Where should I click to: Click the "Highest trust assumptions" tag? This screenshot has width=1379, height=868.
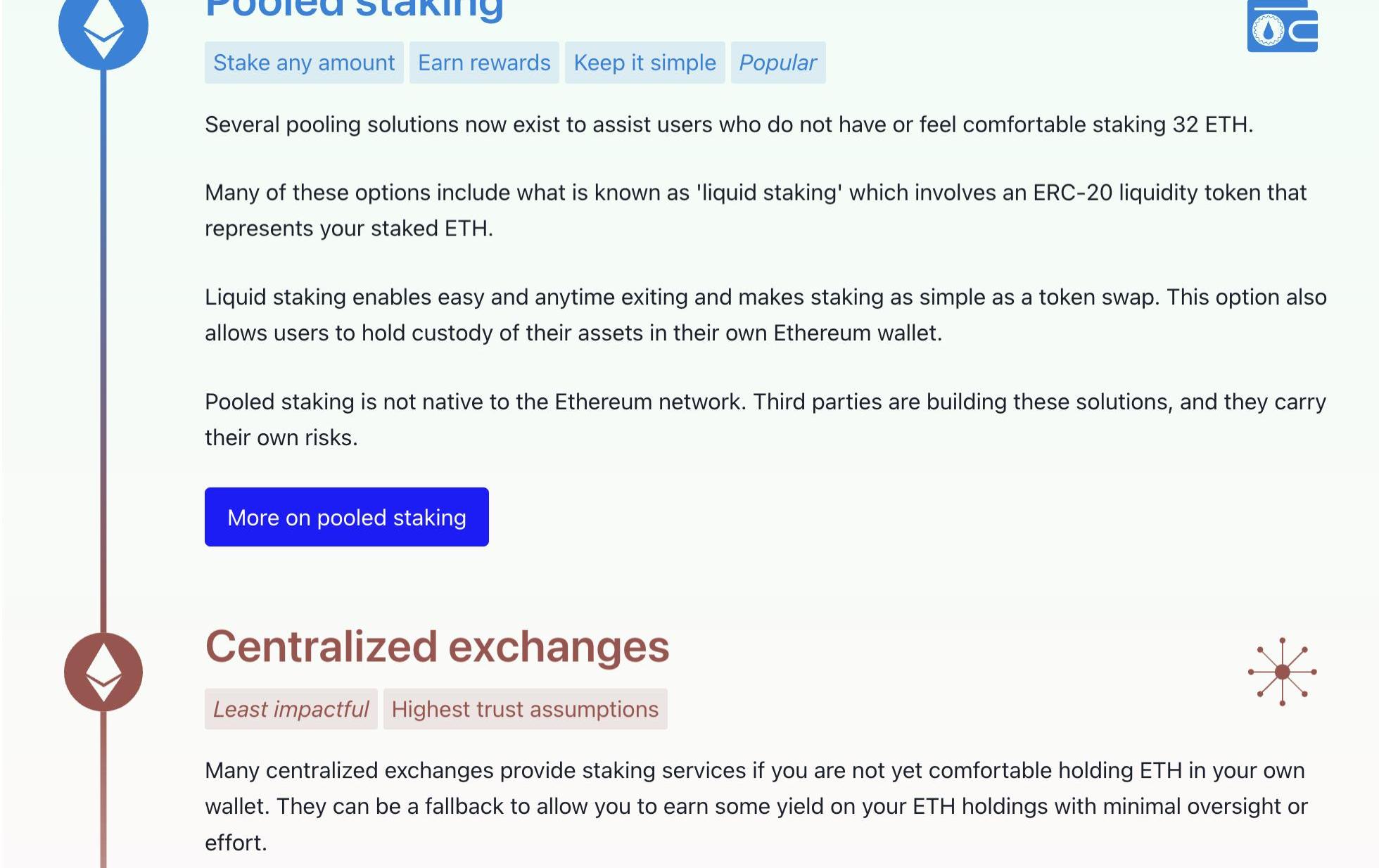point(525,709)
